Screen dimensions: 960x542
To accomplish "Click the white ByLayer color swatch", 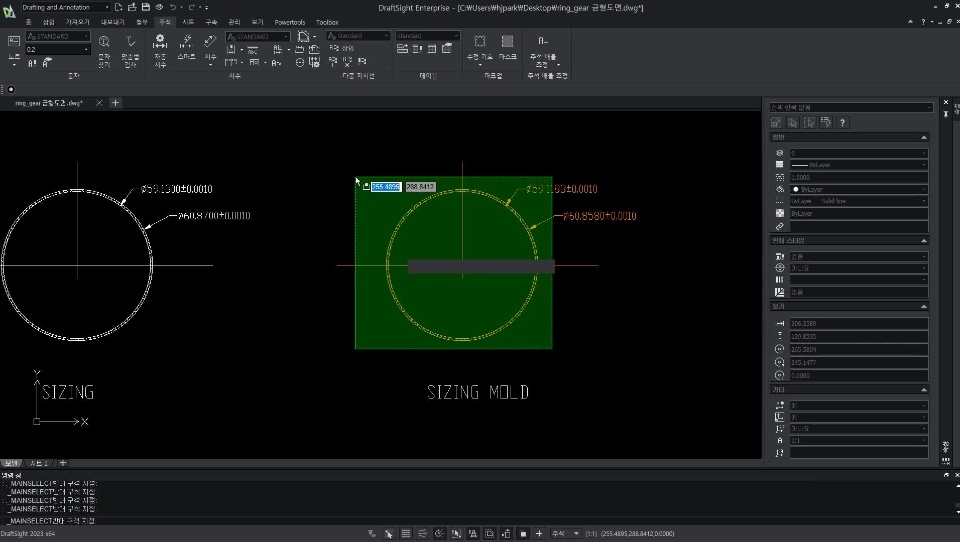I will (796, 188).
